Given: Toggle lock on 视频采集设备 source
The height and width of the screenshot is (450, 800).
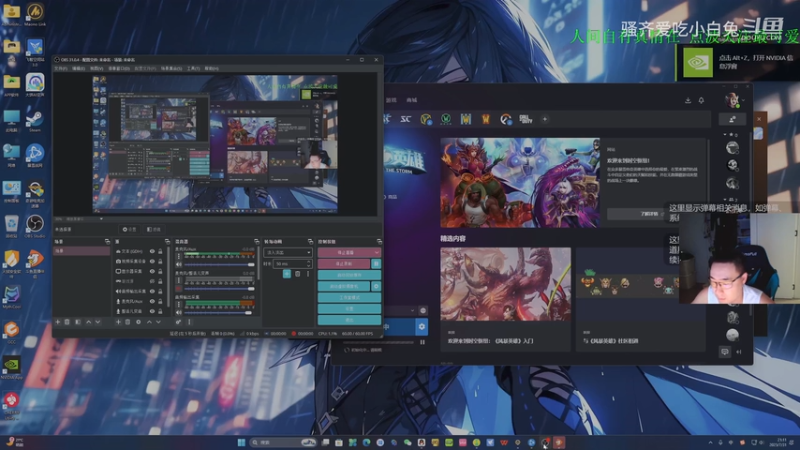Looking at the screenshot, I should pyautogui.click(x=160, y=261).
